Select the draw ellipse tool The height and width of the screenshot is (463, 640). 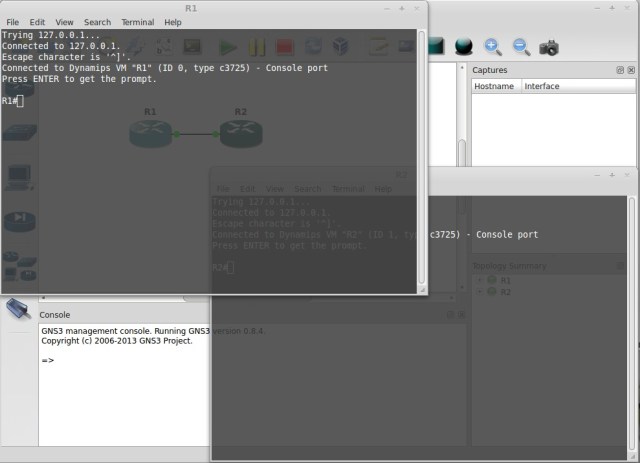click(x=463, y=46)
